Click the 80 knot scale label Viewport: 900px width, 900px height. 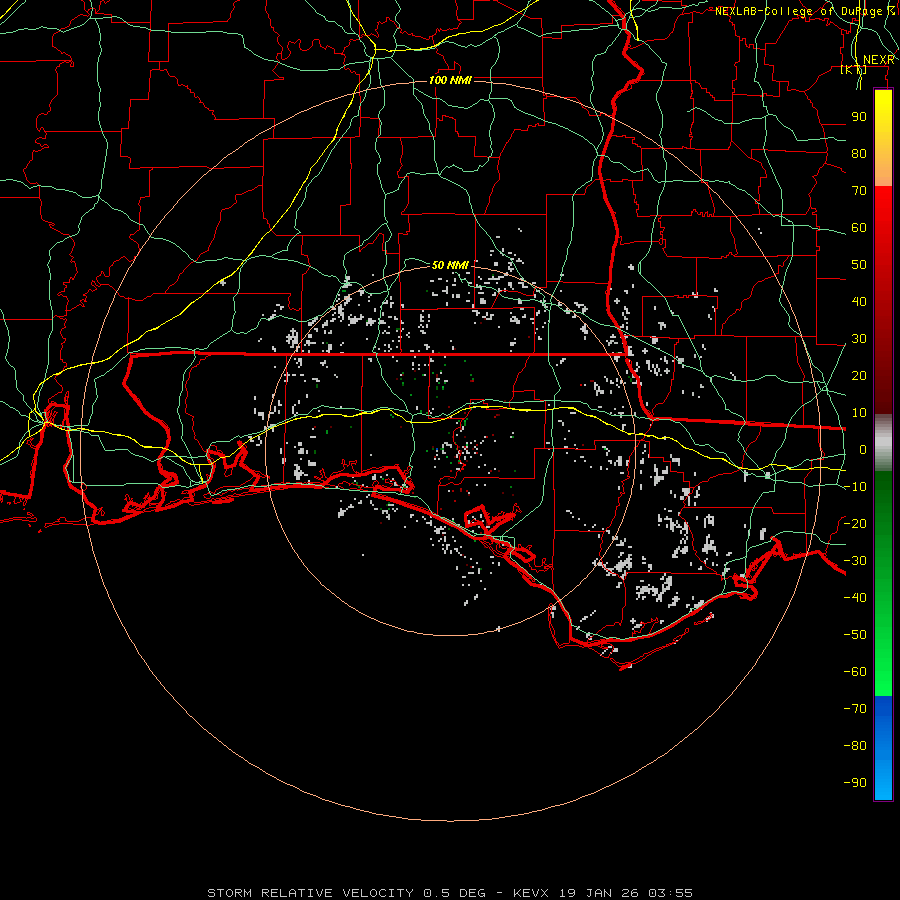(x=859, y=154)
